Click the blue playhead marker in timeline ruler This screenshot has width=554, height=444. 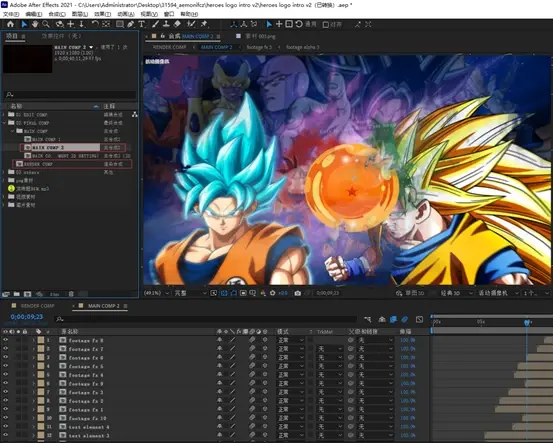coord(527,322)
